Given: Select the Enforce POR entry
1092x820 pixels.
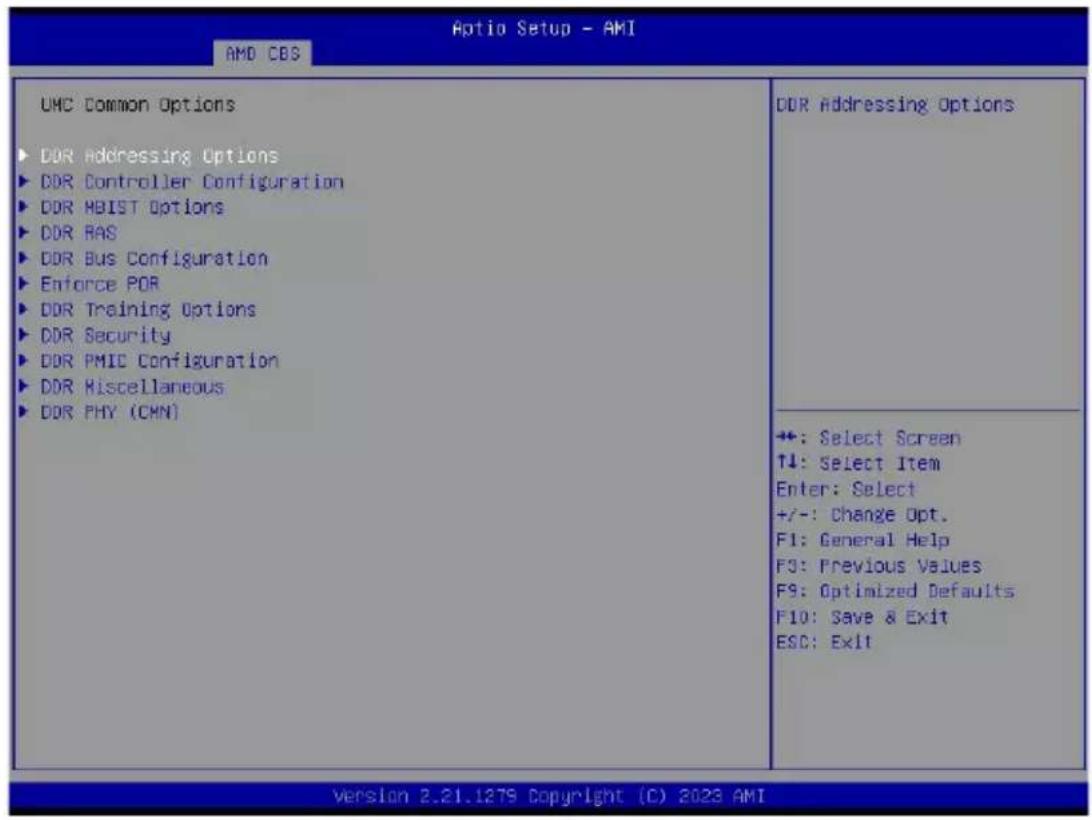Looking at the screenshot, I should 100,284.
